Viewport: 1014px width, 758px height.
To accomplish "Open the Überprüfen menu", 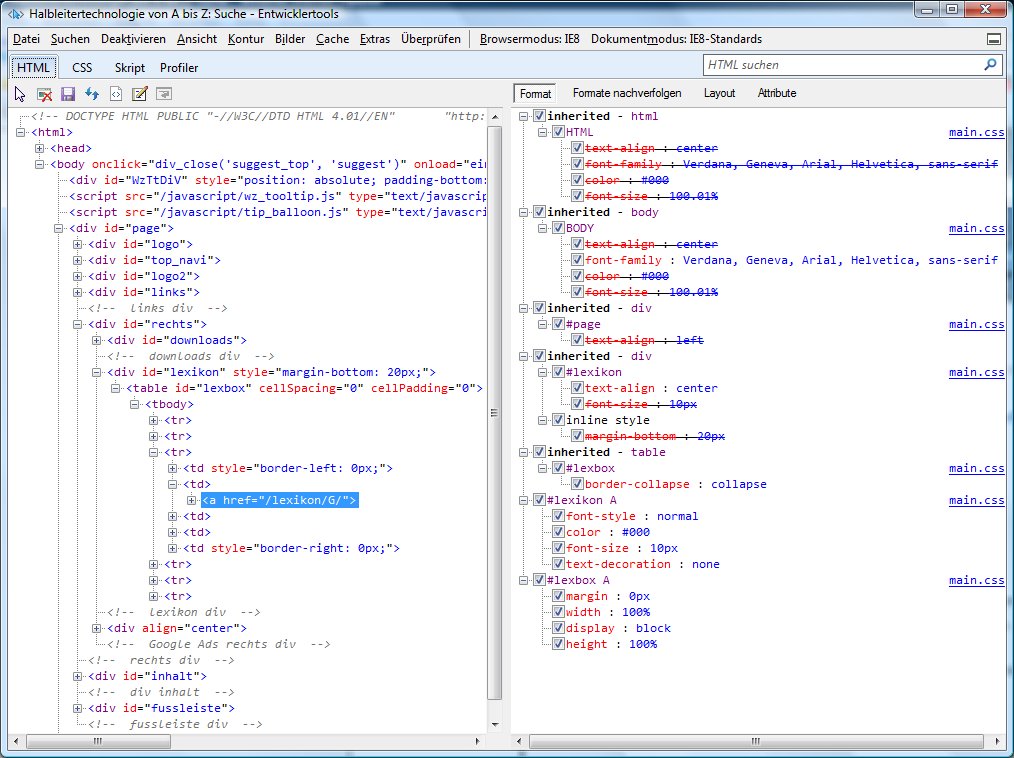I will click(431, 39).
